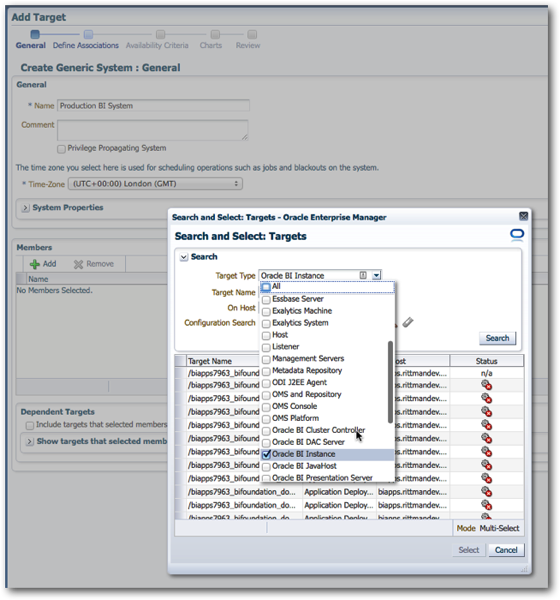Screen dimensions: 560x600
Task: Enable Privilege Propagating System checkbox
Action: coord(61,149)
